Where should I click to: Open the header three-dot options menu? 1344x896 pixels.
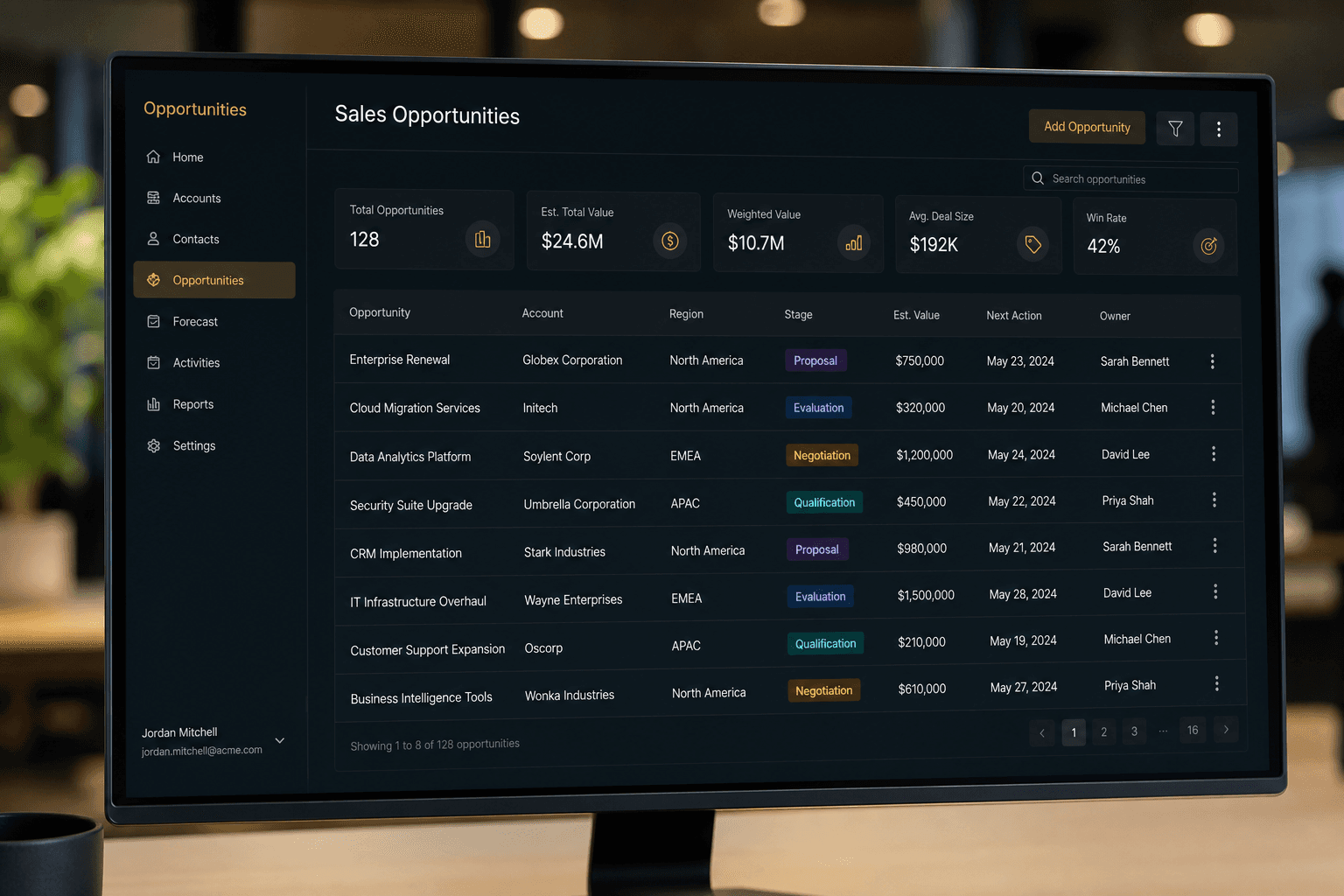click(x=1219, y=129)
